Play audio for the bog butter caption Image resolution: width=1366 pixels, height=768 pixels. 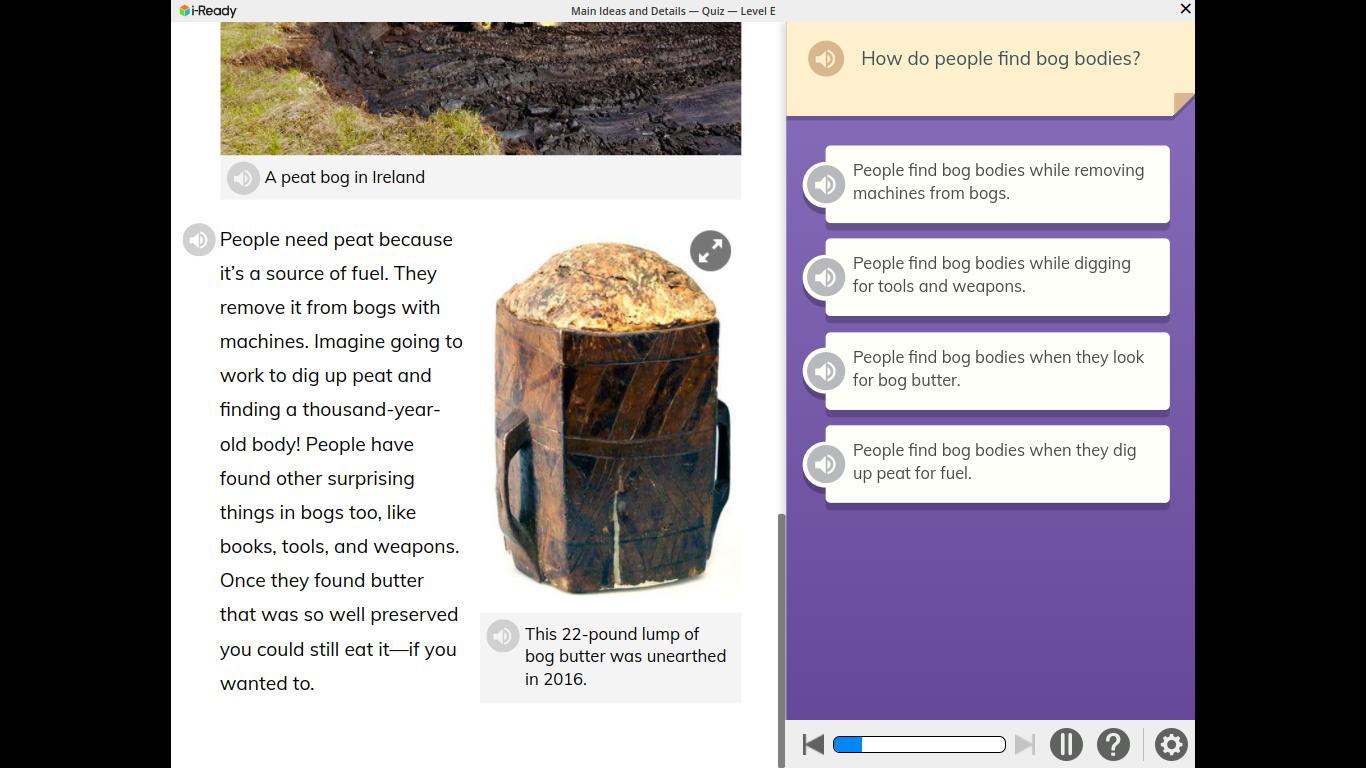pos(503,636)
